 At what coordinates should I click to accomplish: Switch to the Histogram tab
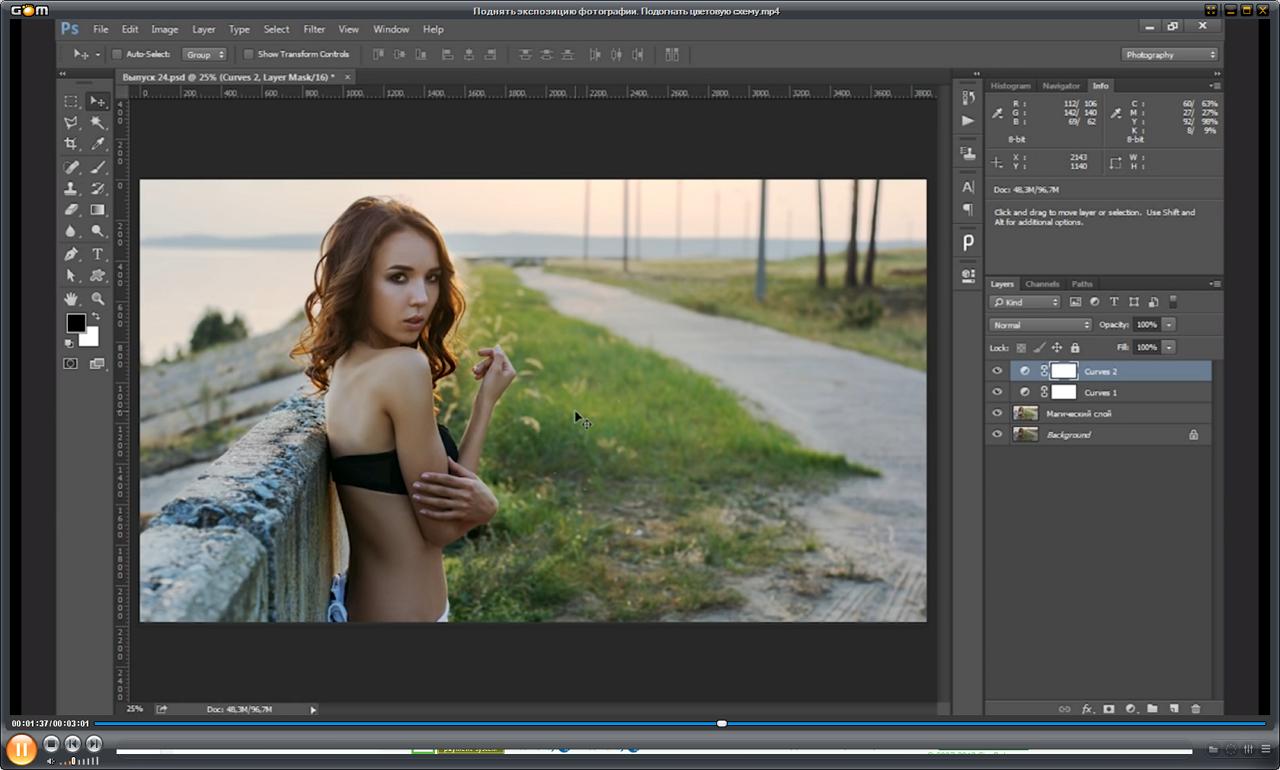(1010, 86)
